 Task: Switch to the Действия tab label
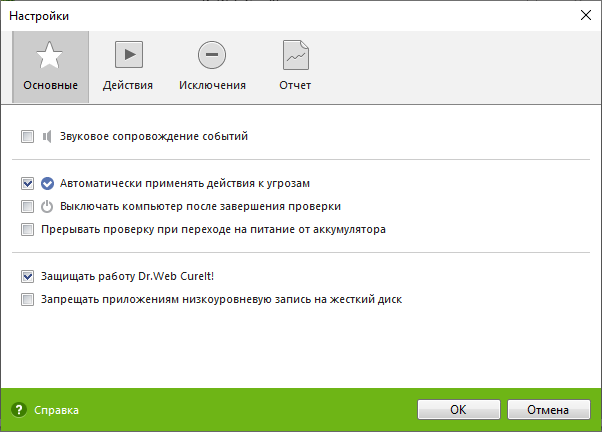(128, 85)
